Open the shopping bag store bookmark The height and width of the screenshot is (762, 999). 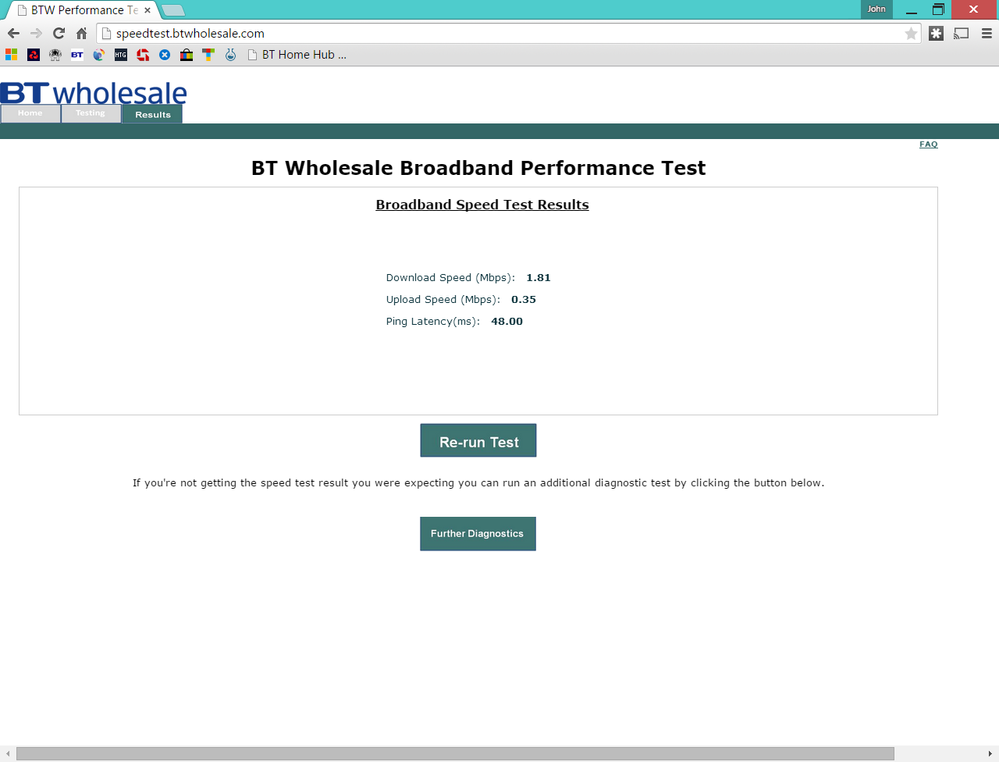(186, 55)
